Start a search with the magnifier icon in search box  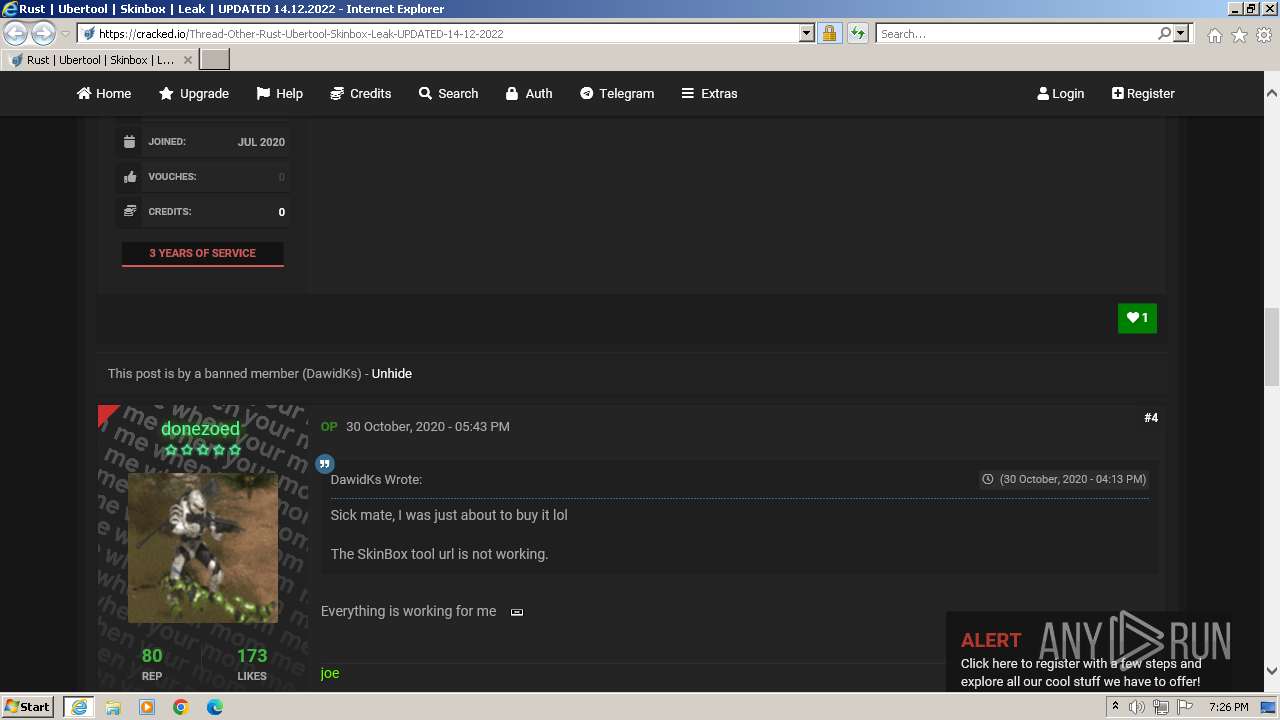[1164, 33]
